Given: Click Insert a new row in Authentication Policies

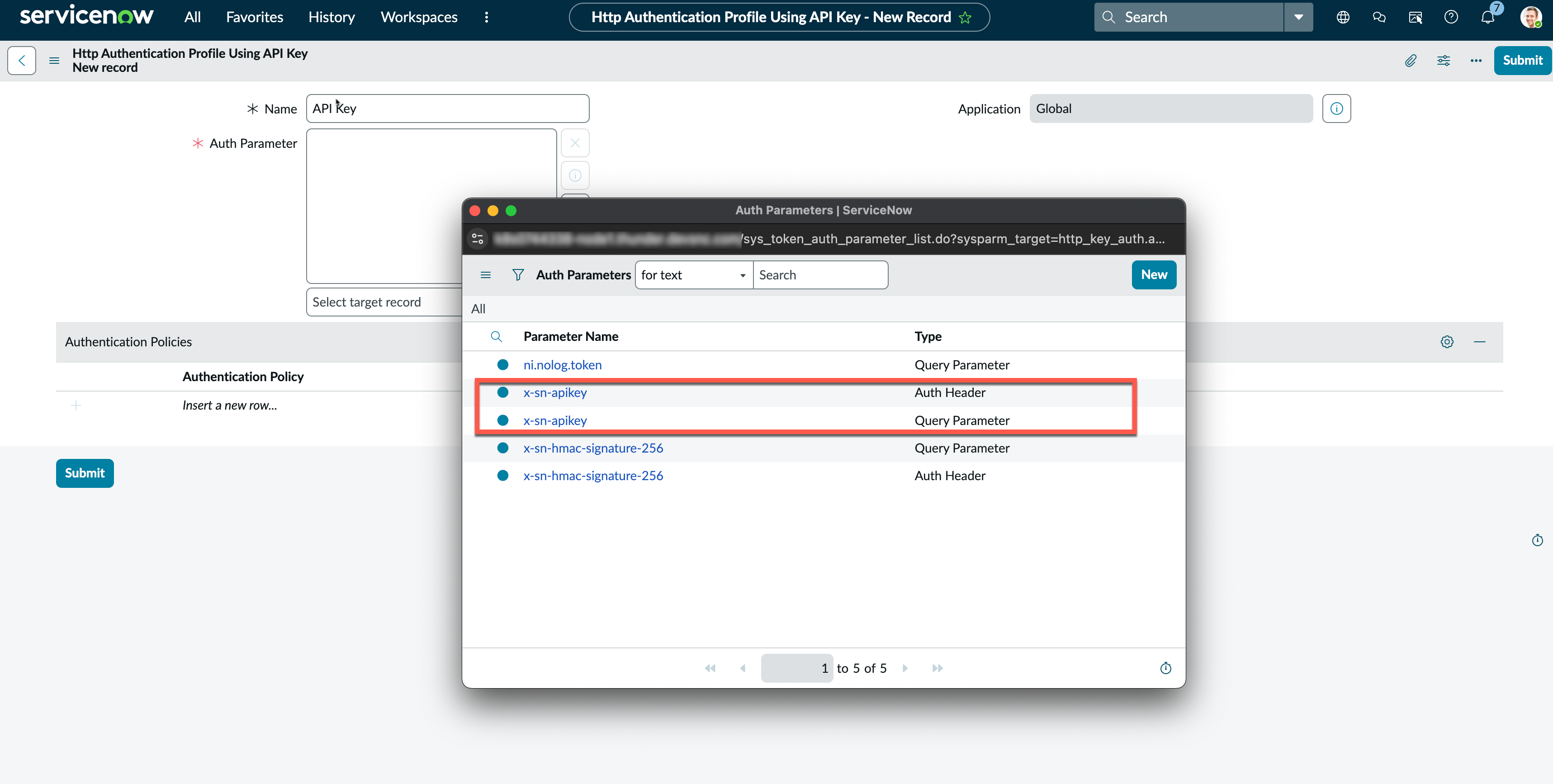Looking at the screenshot, I should tap(230, 405).
